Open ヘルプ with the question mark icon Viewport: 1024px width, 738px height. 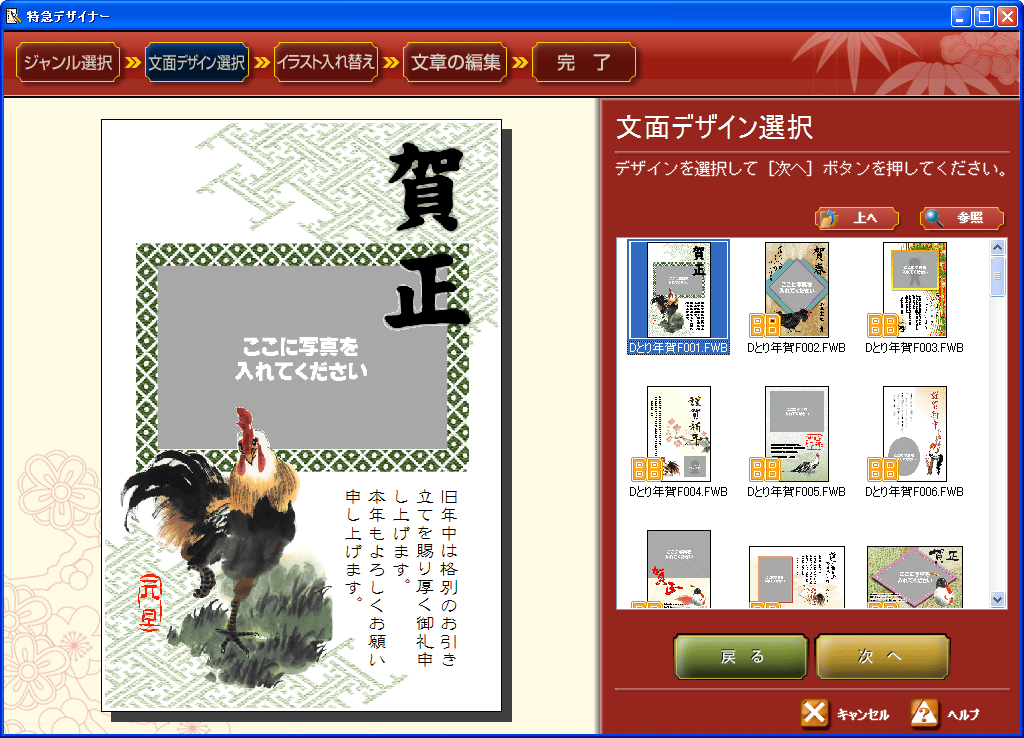pos(925,713)
